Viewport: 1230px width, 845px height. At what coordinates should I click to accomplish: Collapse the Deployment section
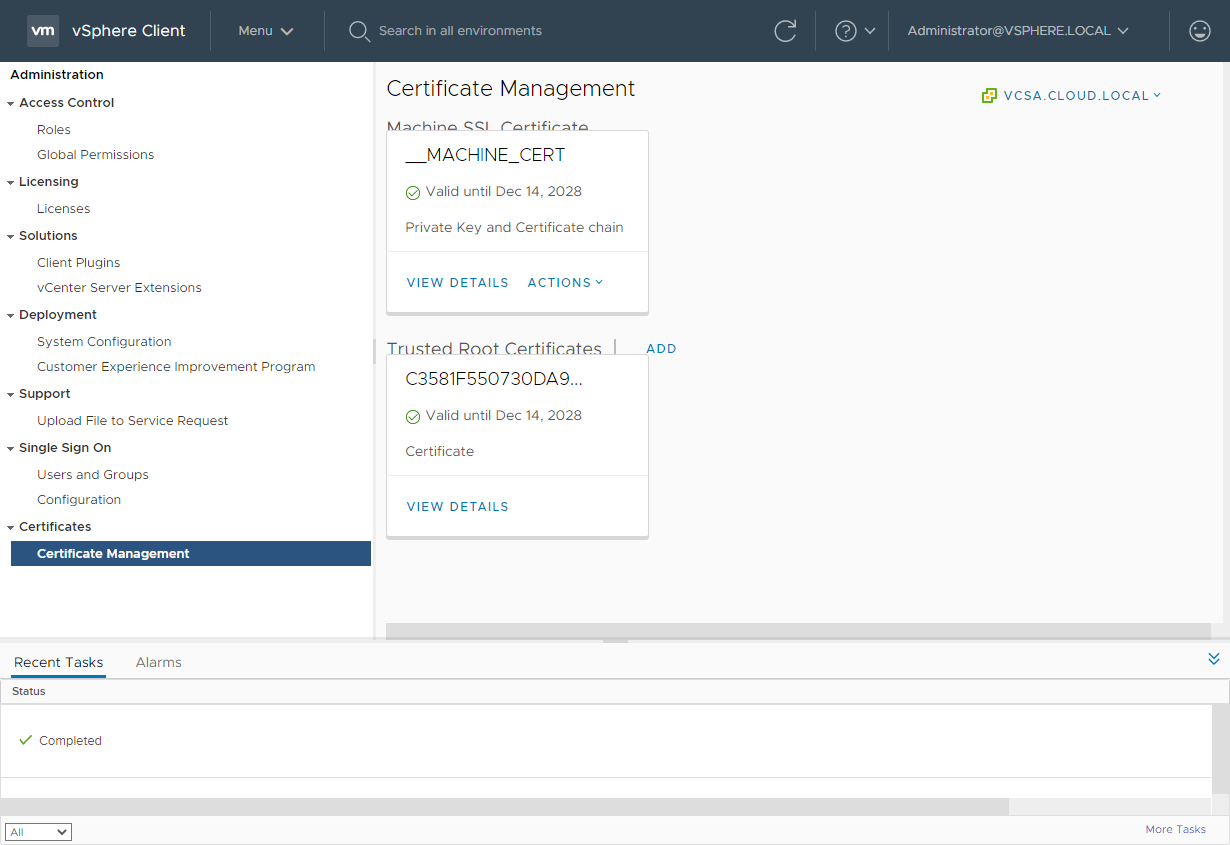tap(11, 315)
